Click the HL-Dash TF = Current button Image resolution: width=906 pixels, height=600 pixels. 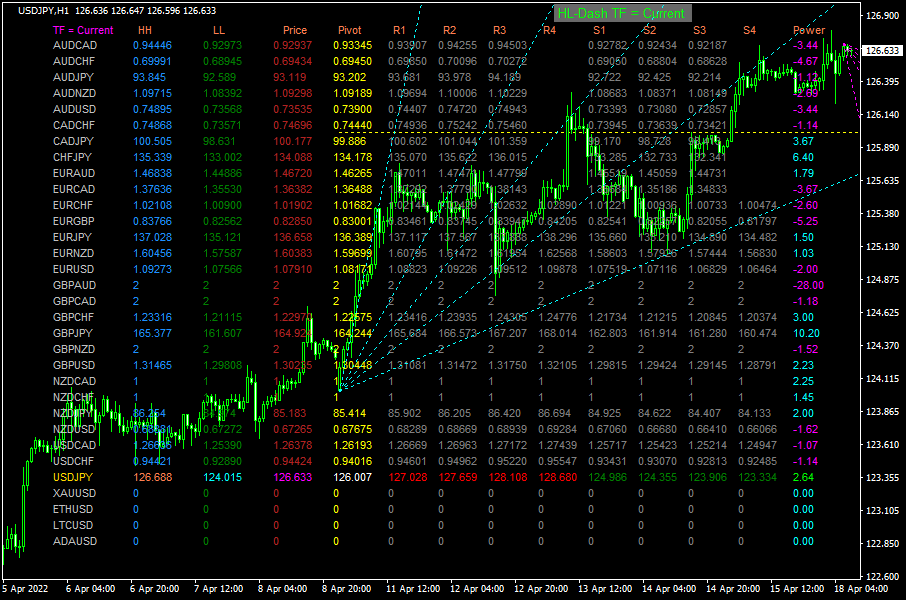coord(622,13)
